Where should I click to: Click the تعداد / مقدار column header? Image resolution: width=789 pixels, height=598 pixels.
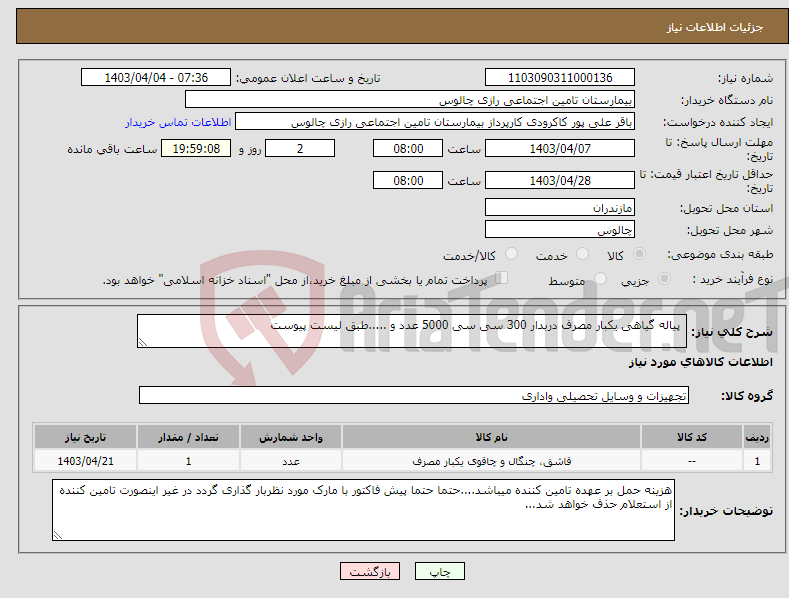coord(188,437)
